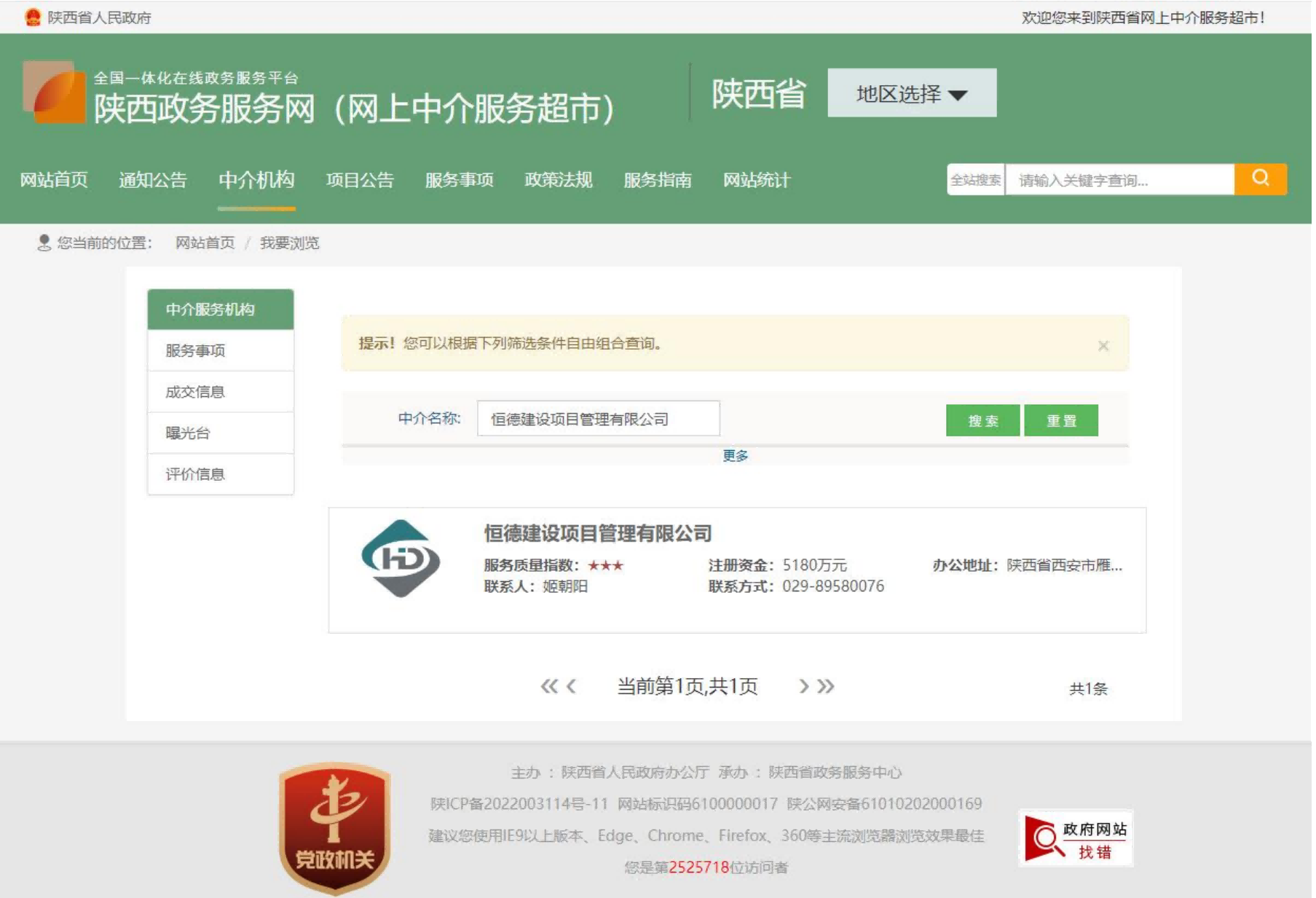1316x898 pixels.
Task: Select 曝光台 in the sidebar
Action: point(221,435)
